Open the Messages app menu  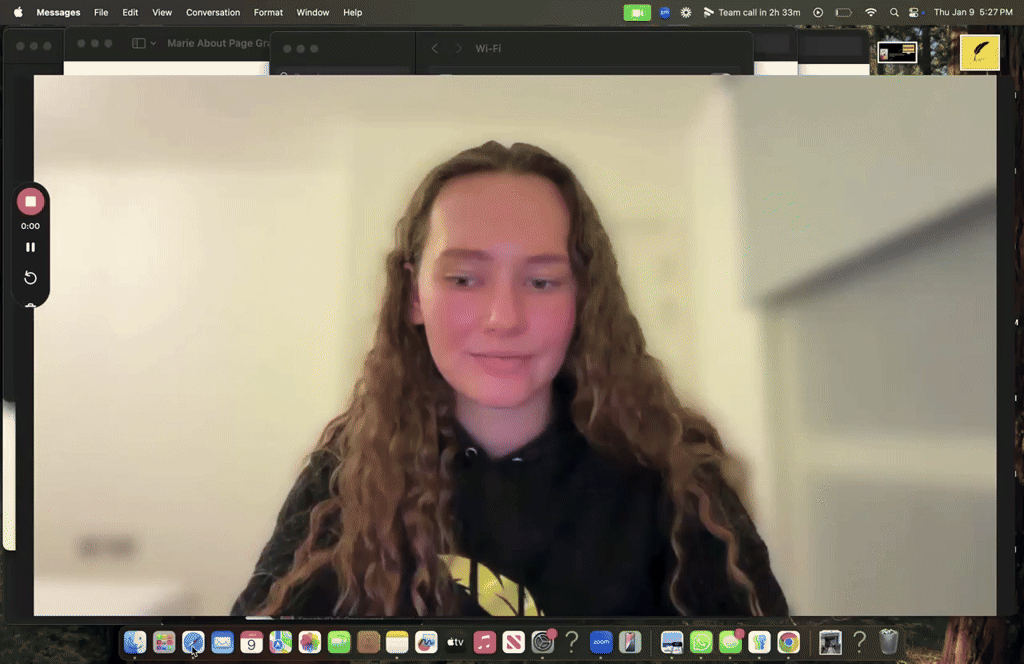point(58,12)
